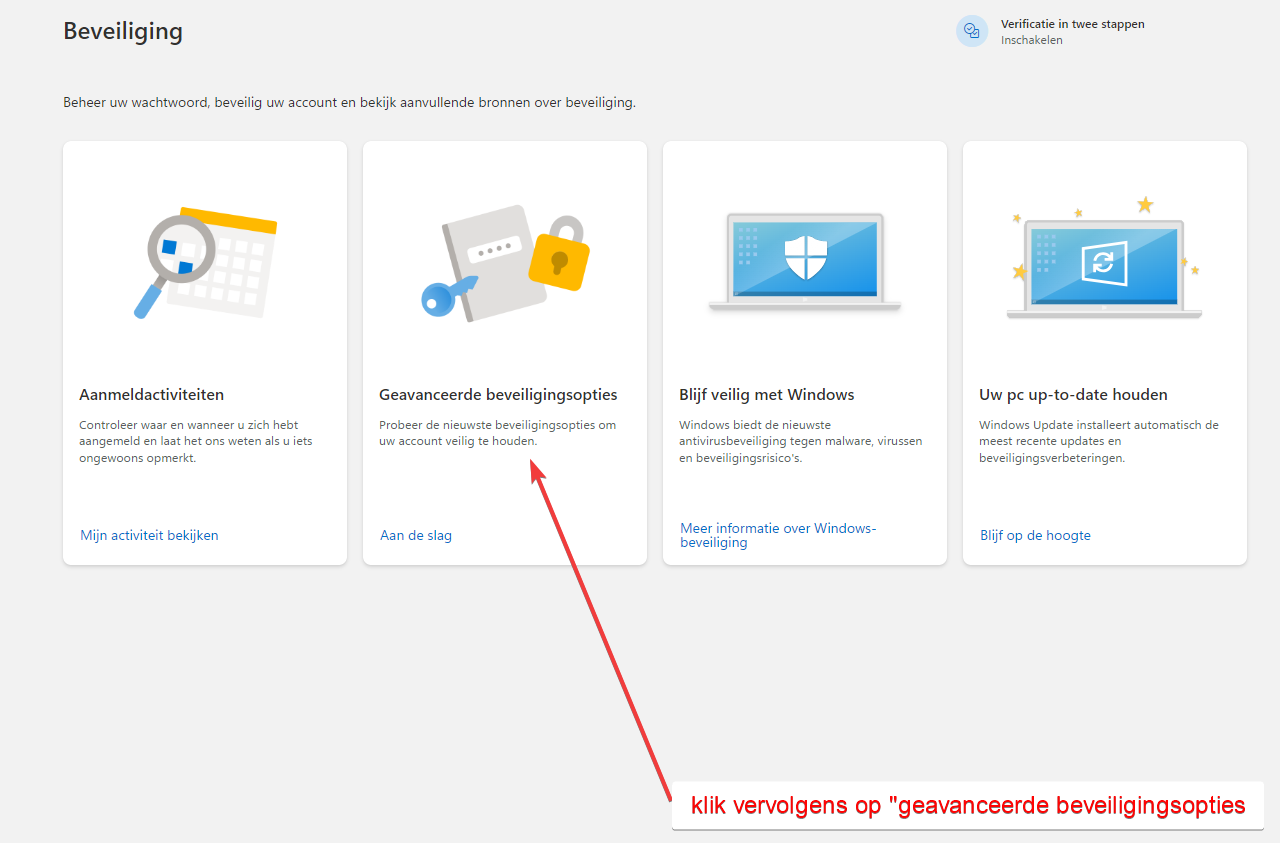Click the two-step verification shield icon
The width and height of the screenshot is (1280, 843).
[971, 31]
